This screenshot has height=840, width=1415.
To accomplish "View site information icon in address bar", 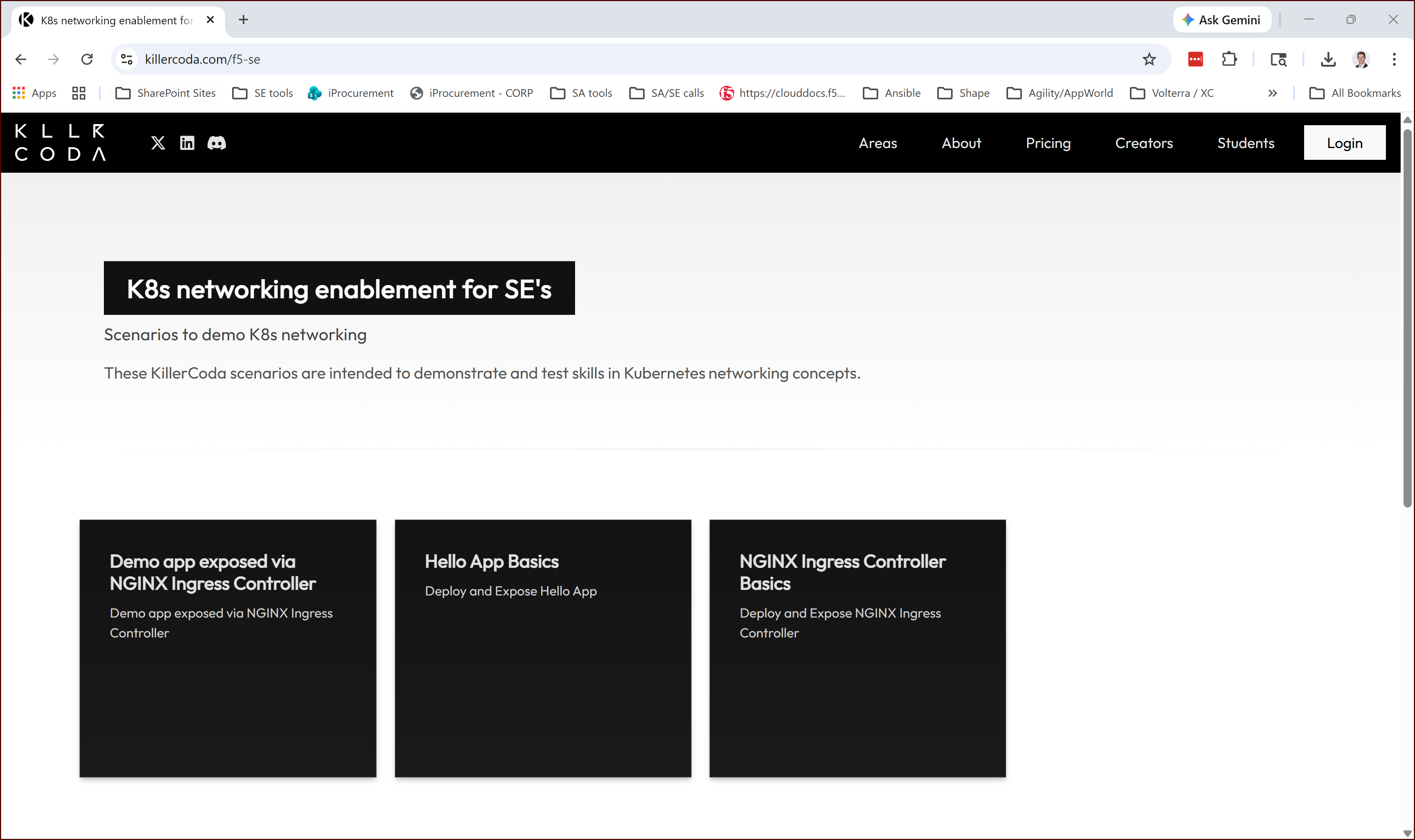I will click(x=127, y=59).
